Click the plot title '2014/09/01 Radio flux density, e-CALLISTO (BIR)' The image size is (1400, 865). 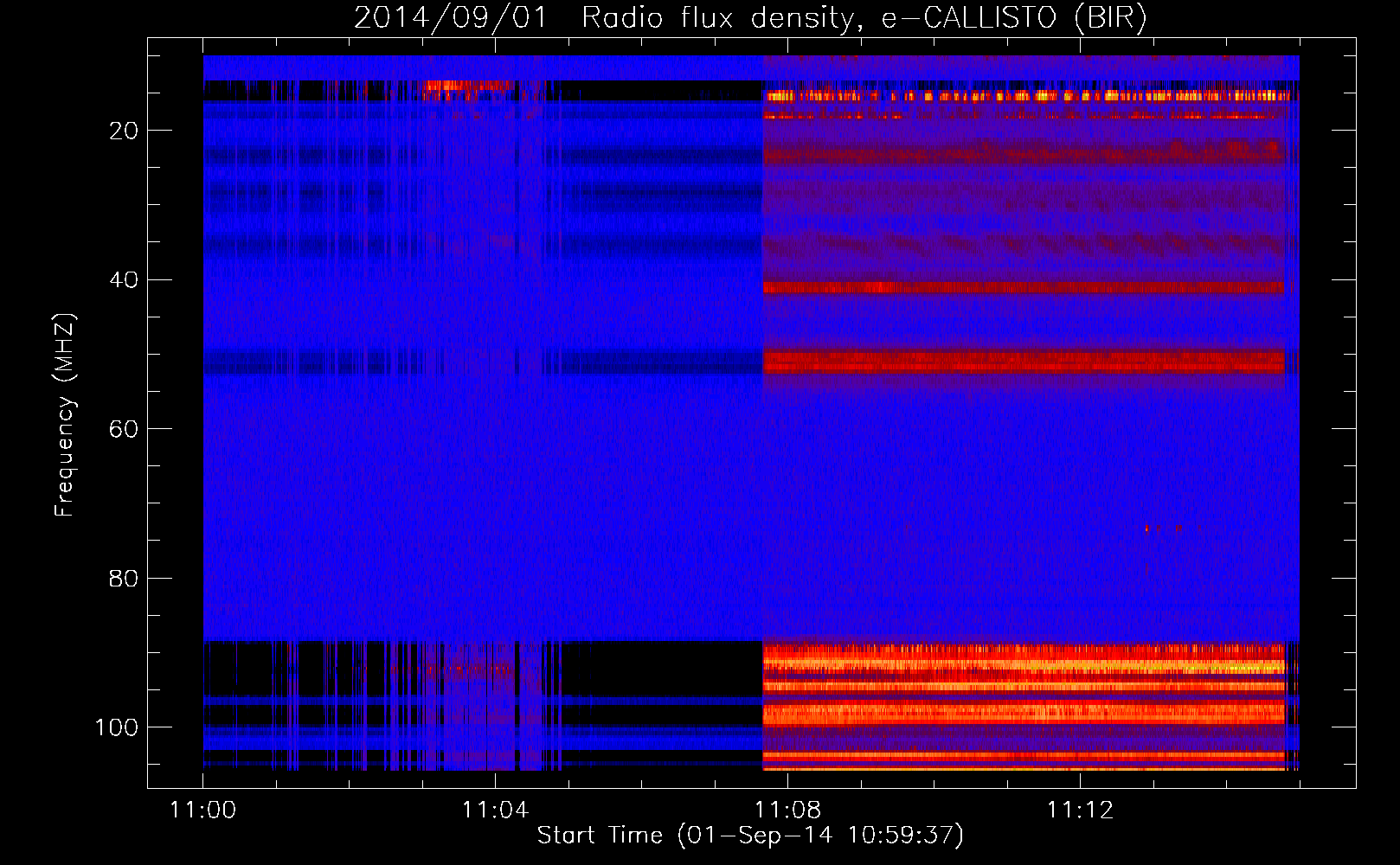pos(750,18)
